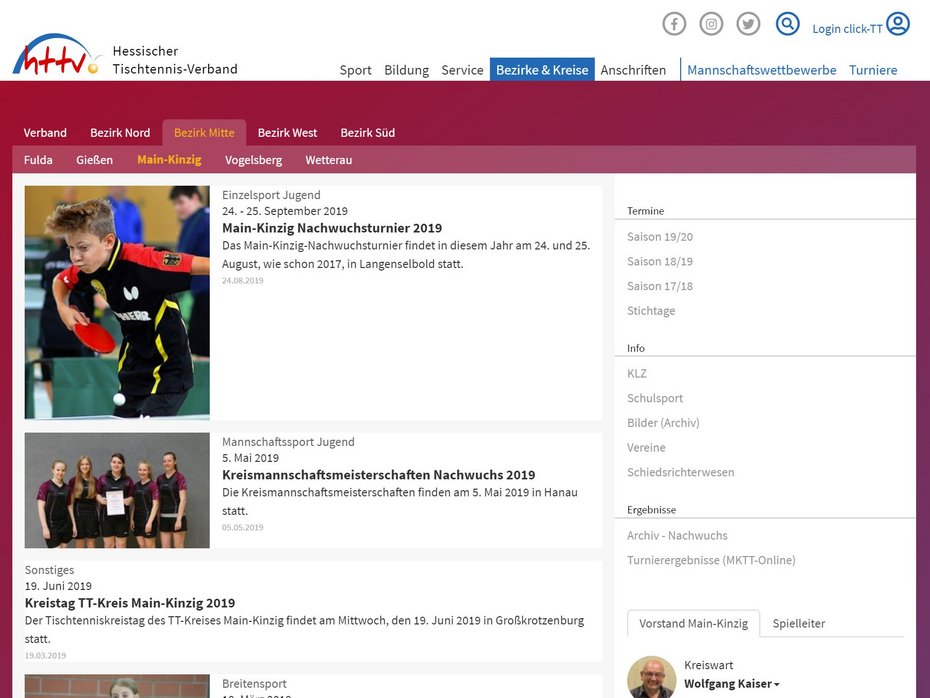Open the Login click-TT link

(847, 28)
